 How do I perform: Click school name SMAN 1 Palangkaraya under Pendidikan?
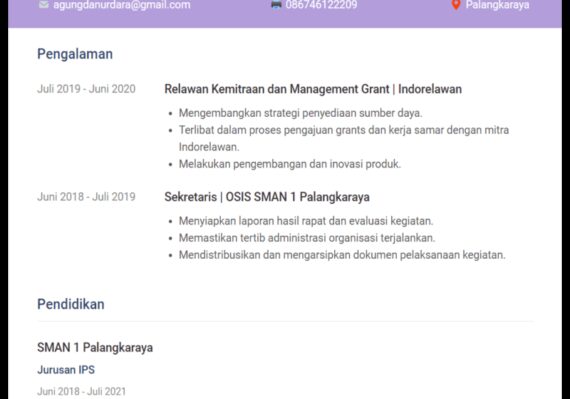click(x=95, y=347)
